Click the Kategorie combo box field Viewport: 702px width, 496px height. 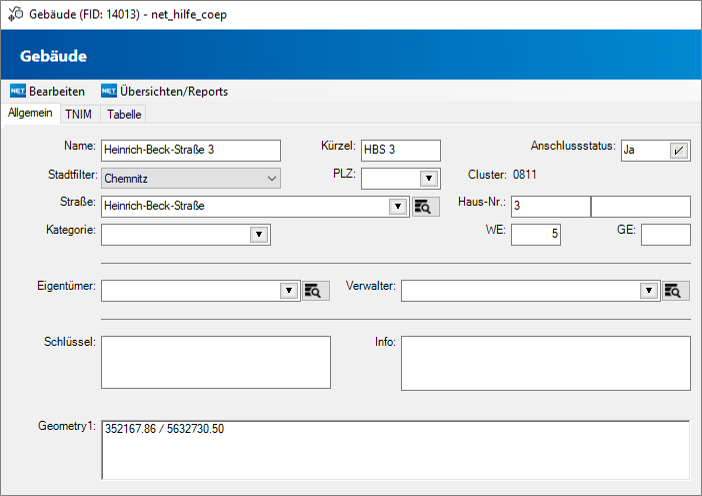point(186,235)
